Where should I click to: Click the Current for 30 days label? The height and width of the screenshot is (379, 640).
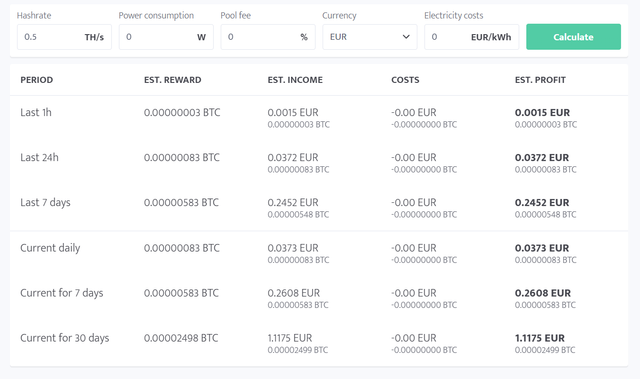coord(65,338)
